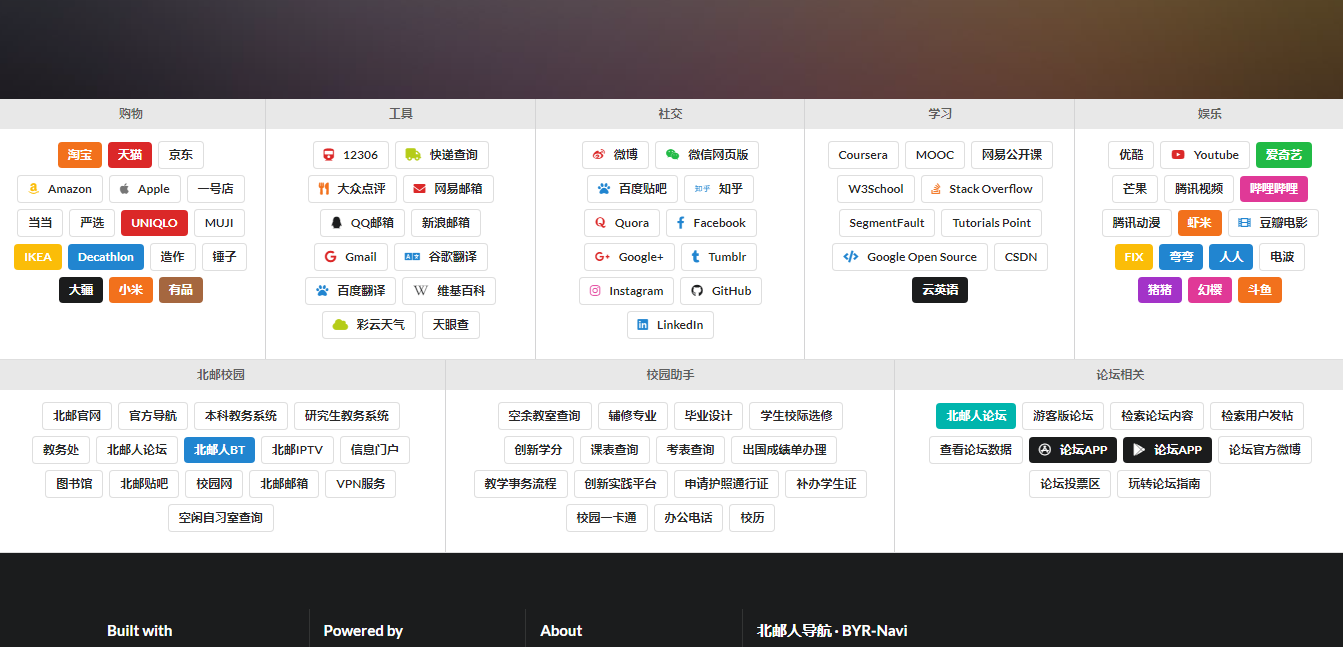This screenshot has width=1343, height=647.
Task: Open 玩转论坛指南 link
Action: point(1165,484)
